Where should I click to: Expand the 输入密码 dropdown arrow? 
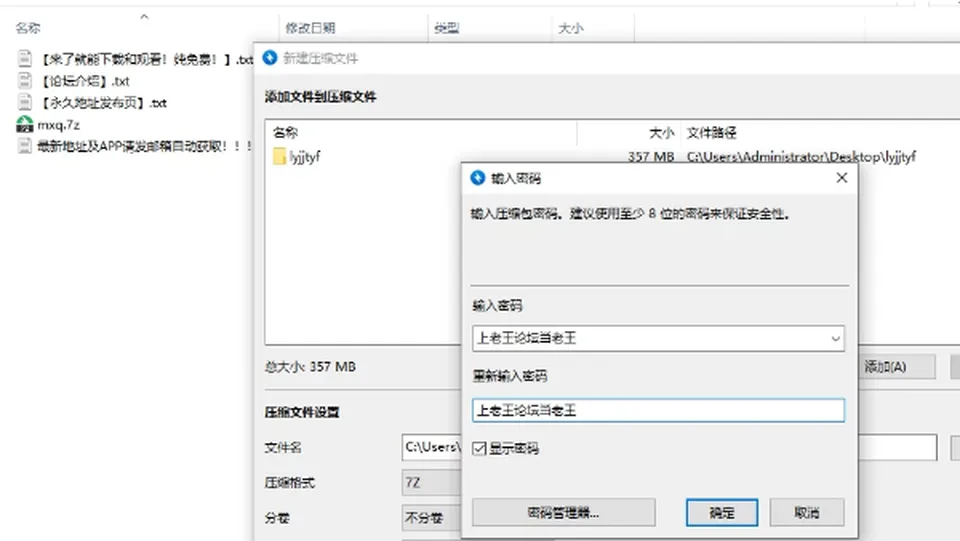[835, 338]
